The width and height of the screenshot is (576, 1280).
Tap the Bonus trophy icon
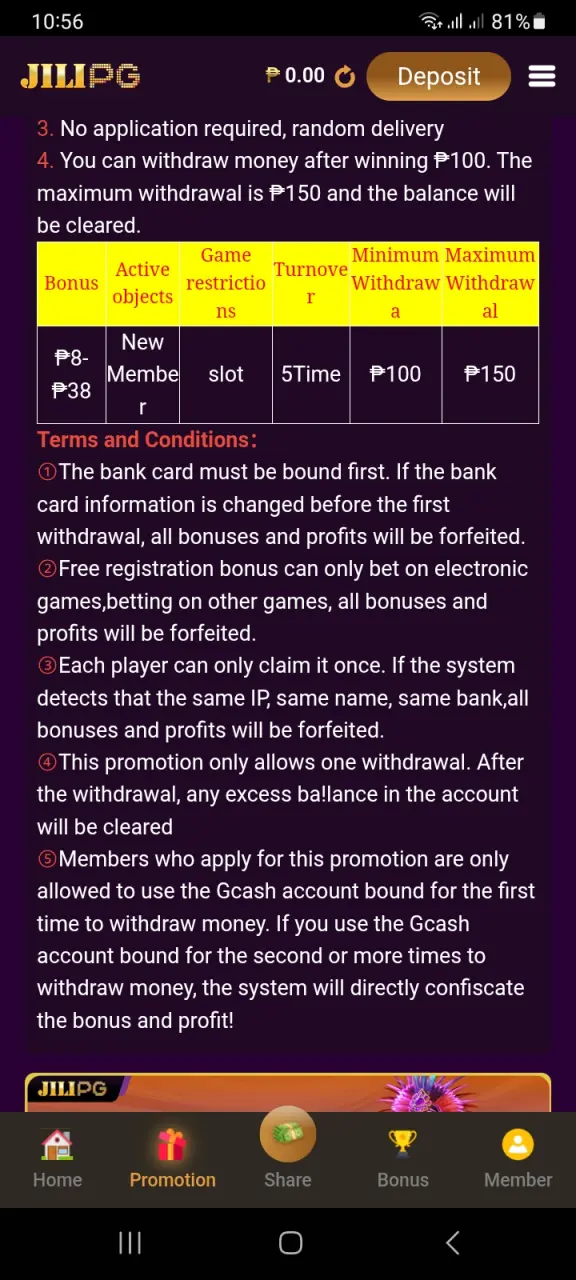(x=403, y=1145)
